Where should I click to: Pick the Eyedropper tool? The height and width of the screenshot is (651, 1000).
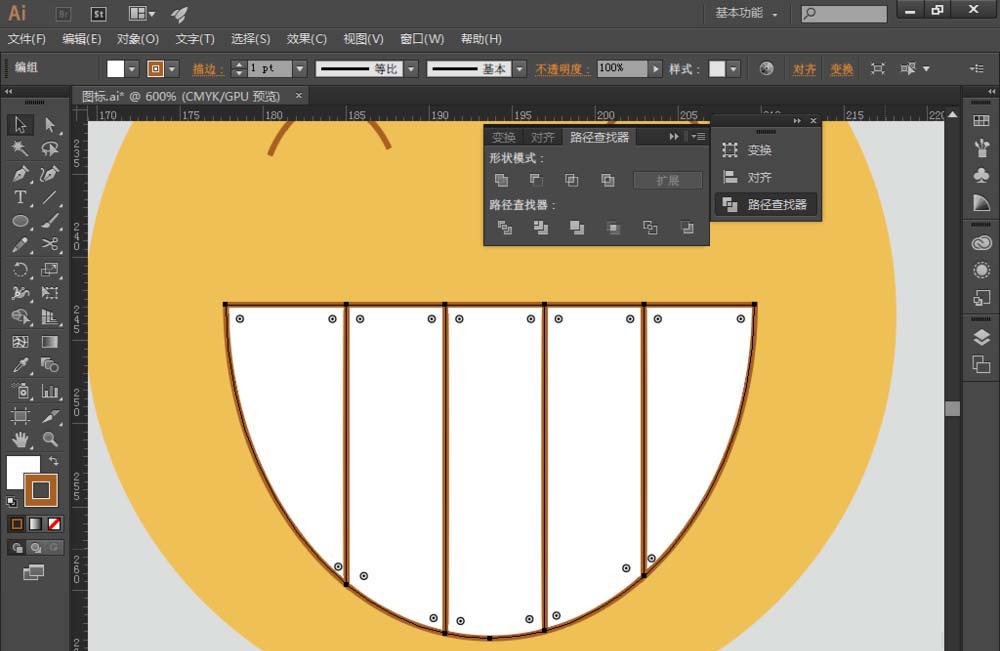pos(20,365)
